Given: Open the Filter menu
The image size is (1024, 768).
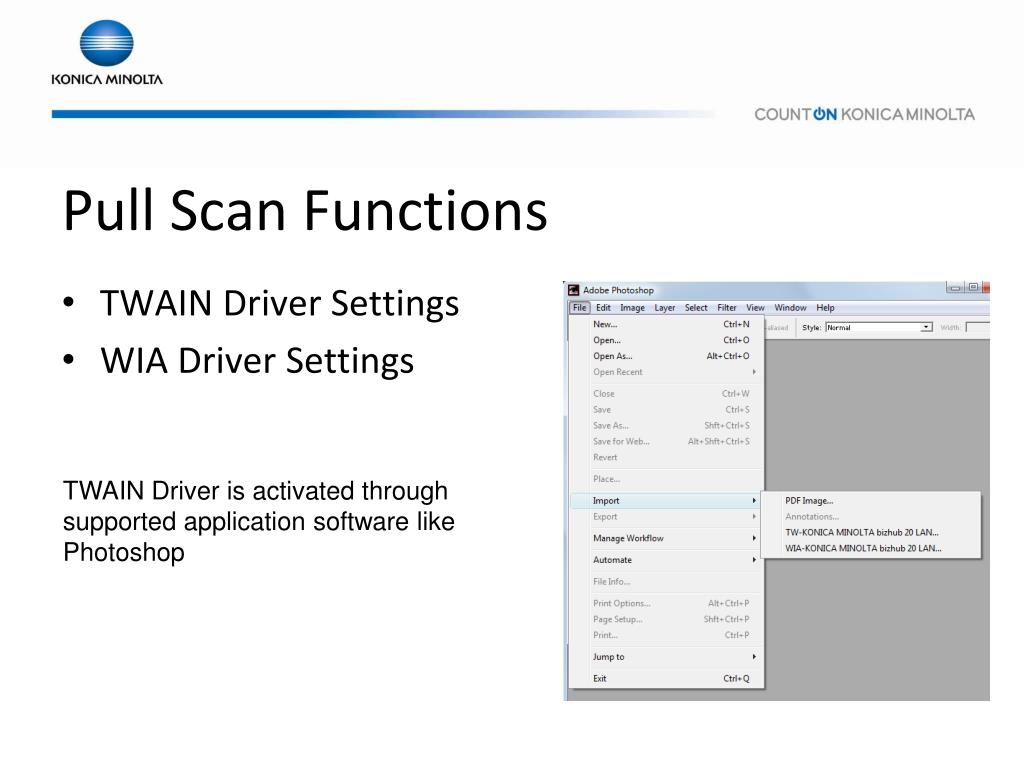Looking at the screenshot, I should click(x=727, y=308).
